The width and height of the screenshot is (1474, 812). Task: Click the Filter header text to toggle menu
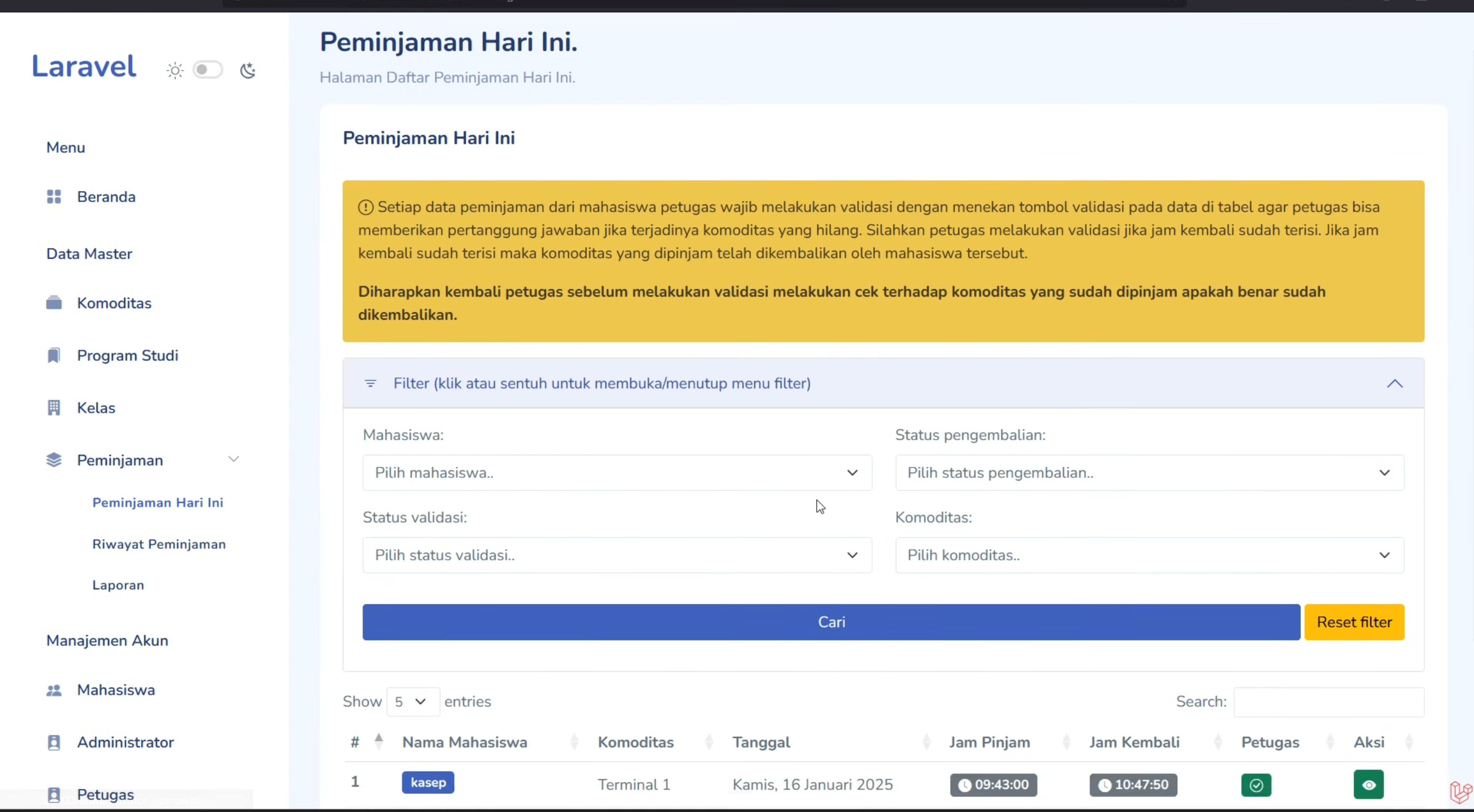pyautogui.click(x=602, y=384)
